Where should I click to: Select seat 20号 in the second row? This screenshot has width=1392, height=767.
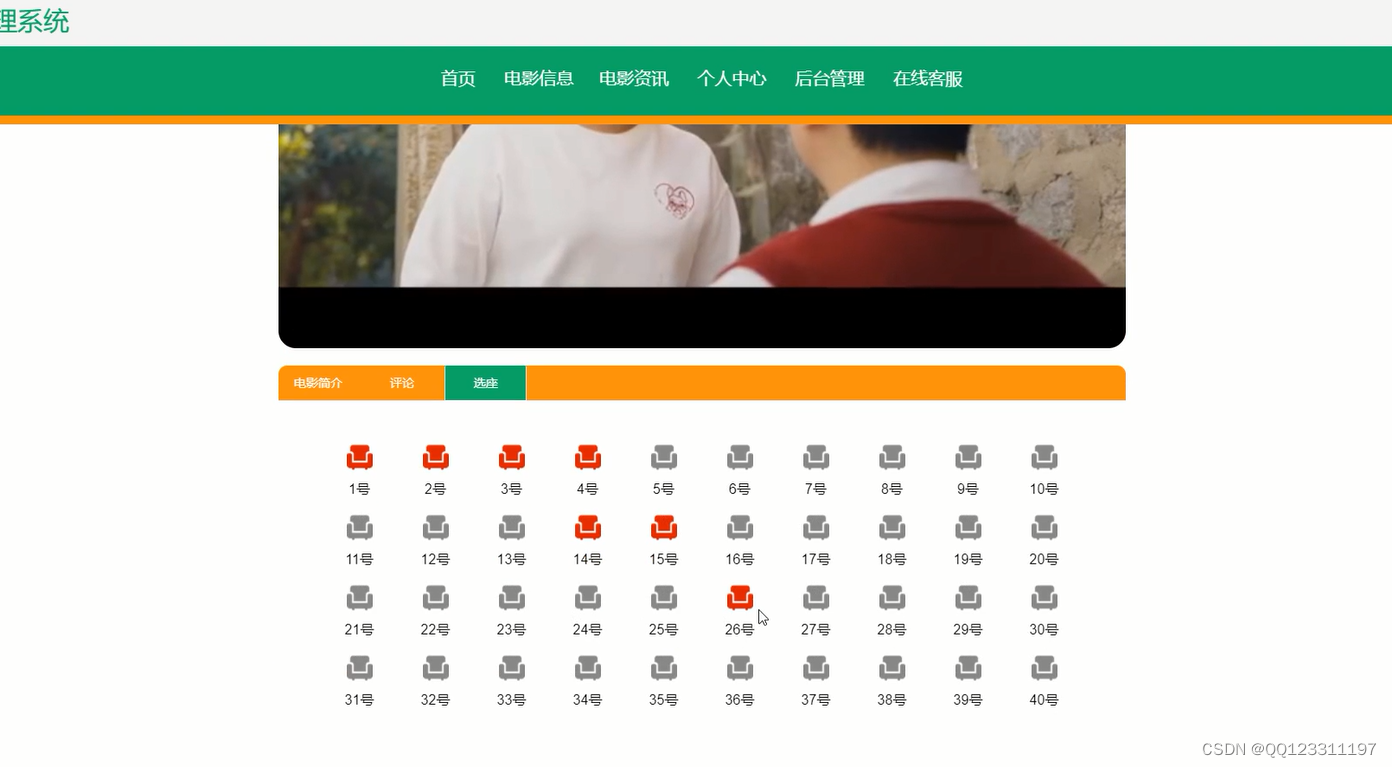click(x=1044, y=527)
